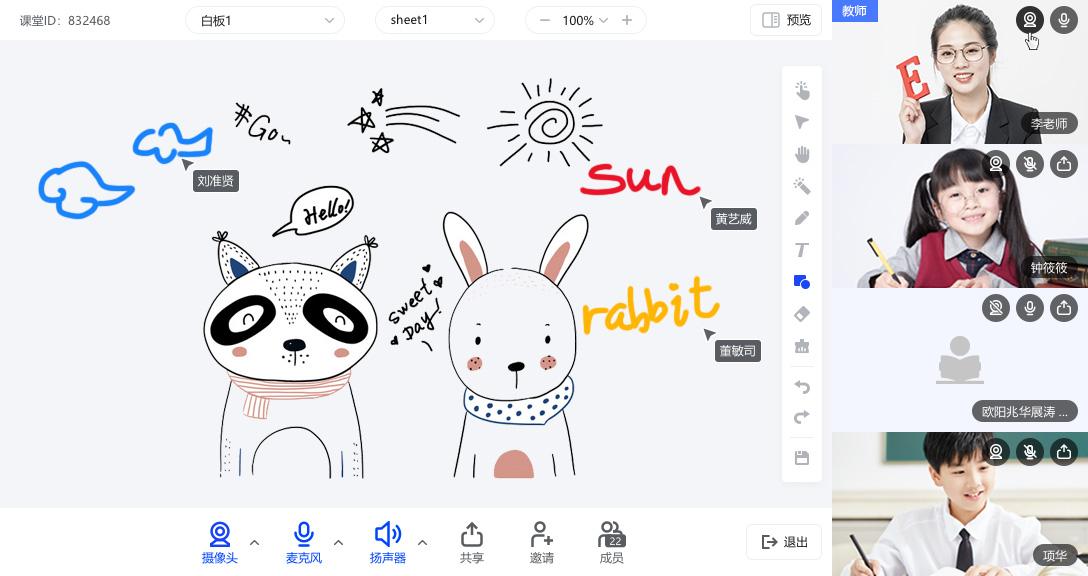Turn off your 摄像头 camera
The image size is (1088, 576).
[x=220, y=542]
